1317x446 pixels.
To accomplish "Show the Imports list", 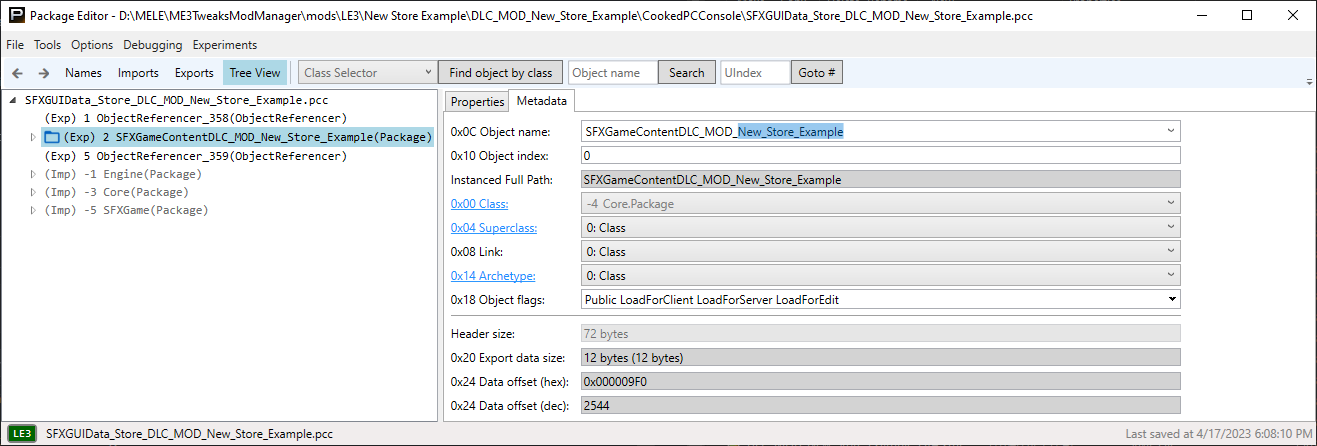I will pyautogui.click(x=138, y=73).
